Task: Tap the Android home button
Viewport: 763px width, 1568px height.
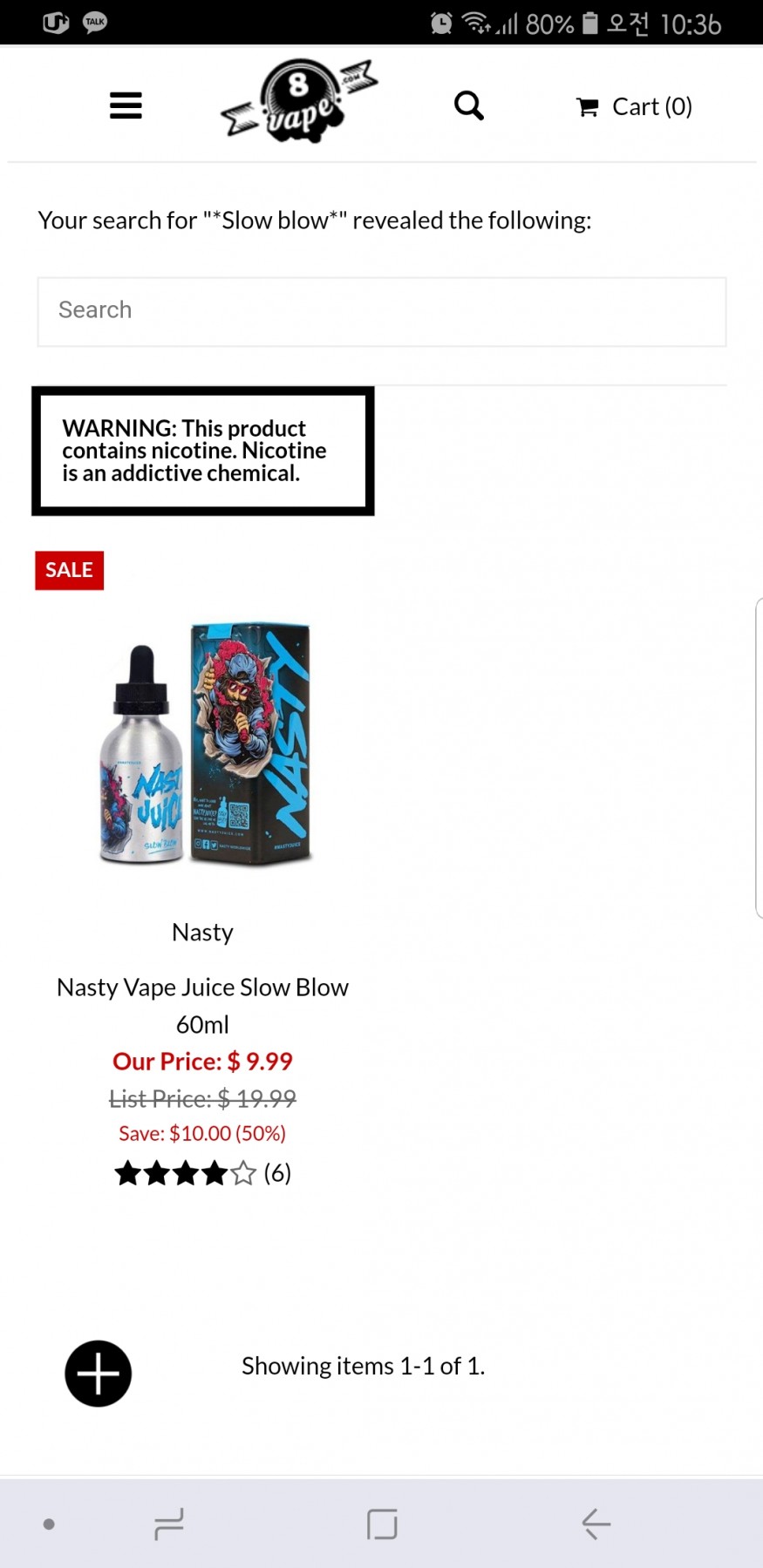Action: pos(382,1524)
